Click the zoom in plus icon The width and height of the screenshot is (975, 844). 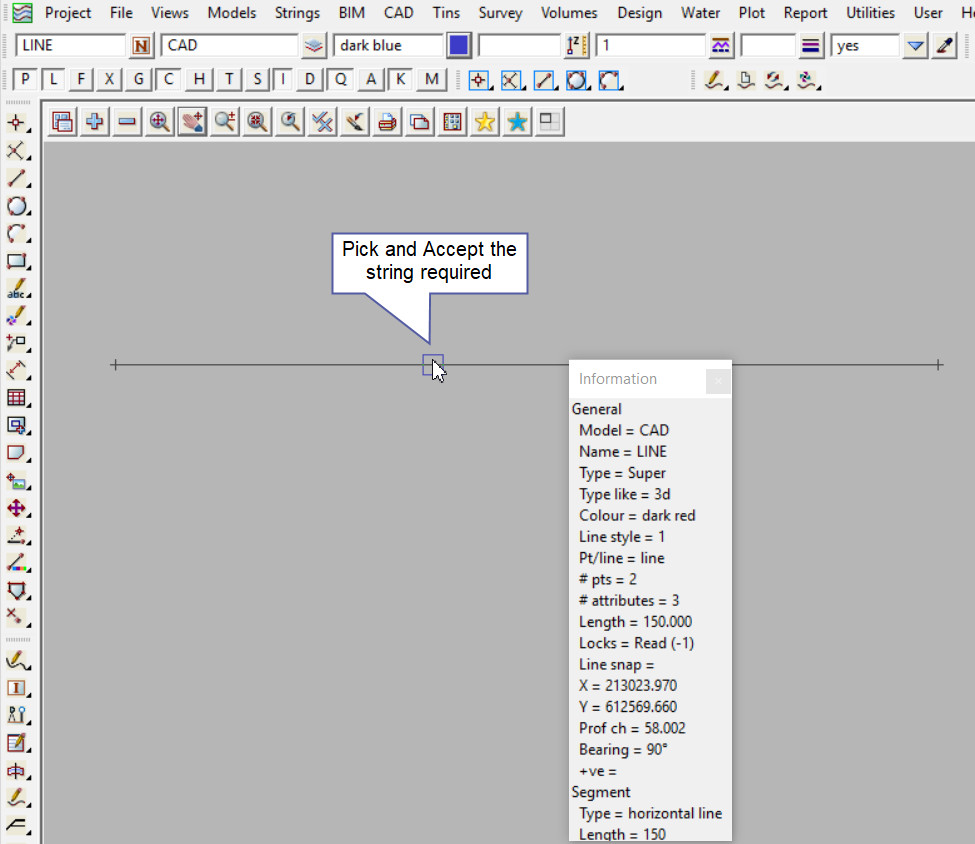click(95, 122)
